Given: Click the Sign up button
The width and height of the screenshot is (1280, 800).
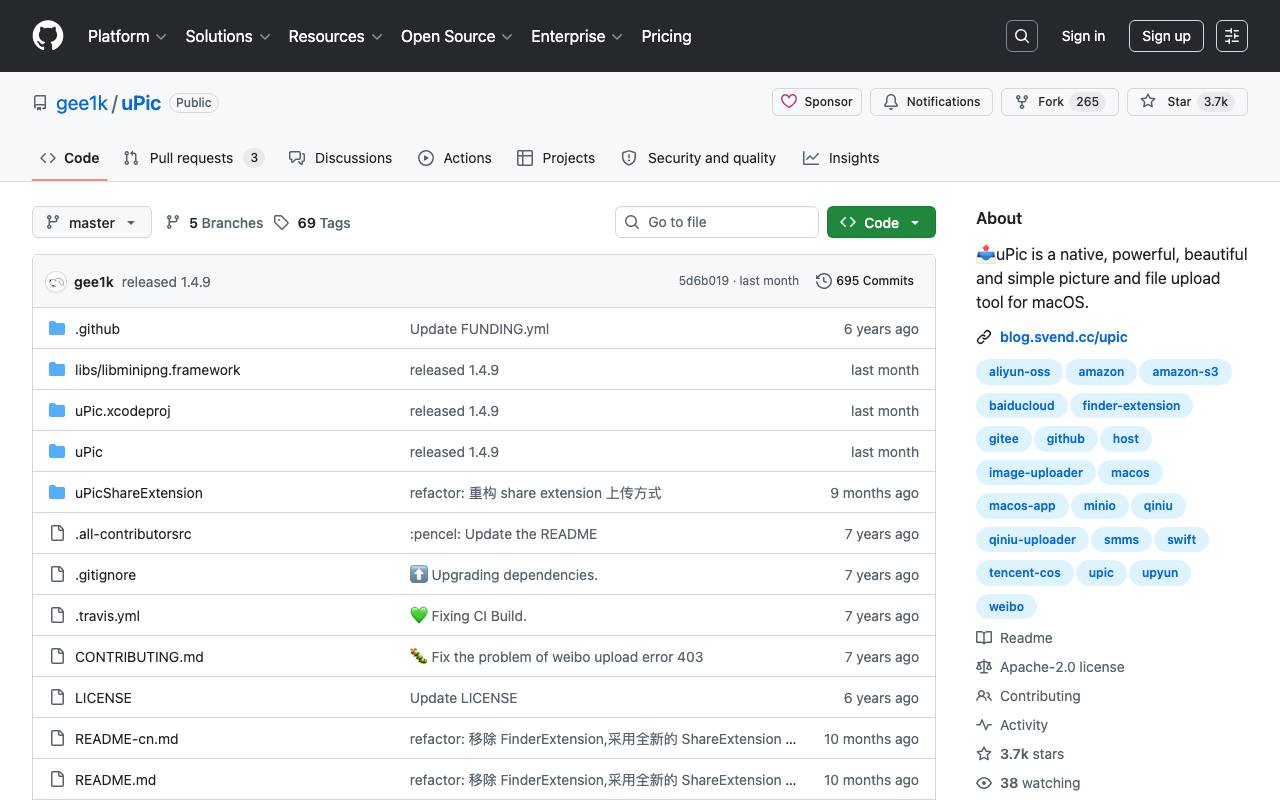Looking at the screenshot, I should point(1166,36).
